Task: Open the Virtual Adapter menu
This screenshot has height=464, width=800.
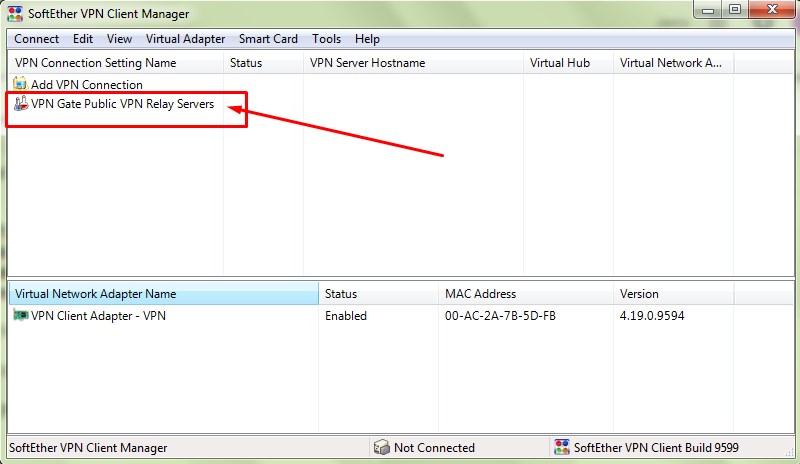Action: tap(185, 39)
